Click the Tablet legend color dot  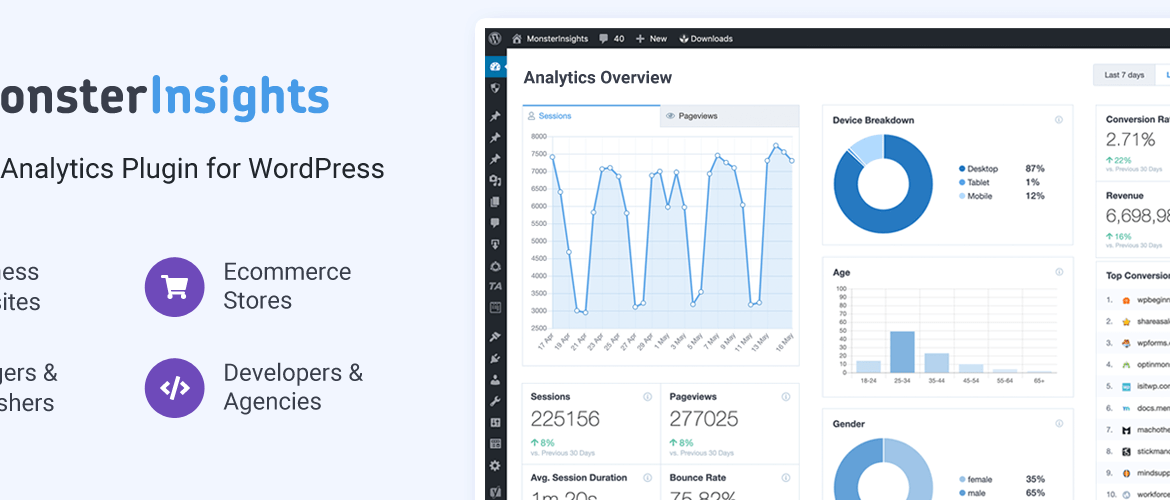[962, 182]
